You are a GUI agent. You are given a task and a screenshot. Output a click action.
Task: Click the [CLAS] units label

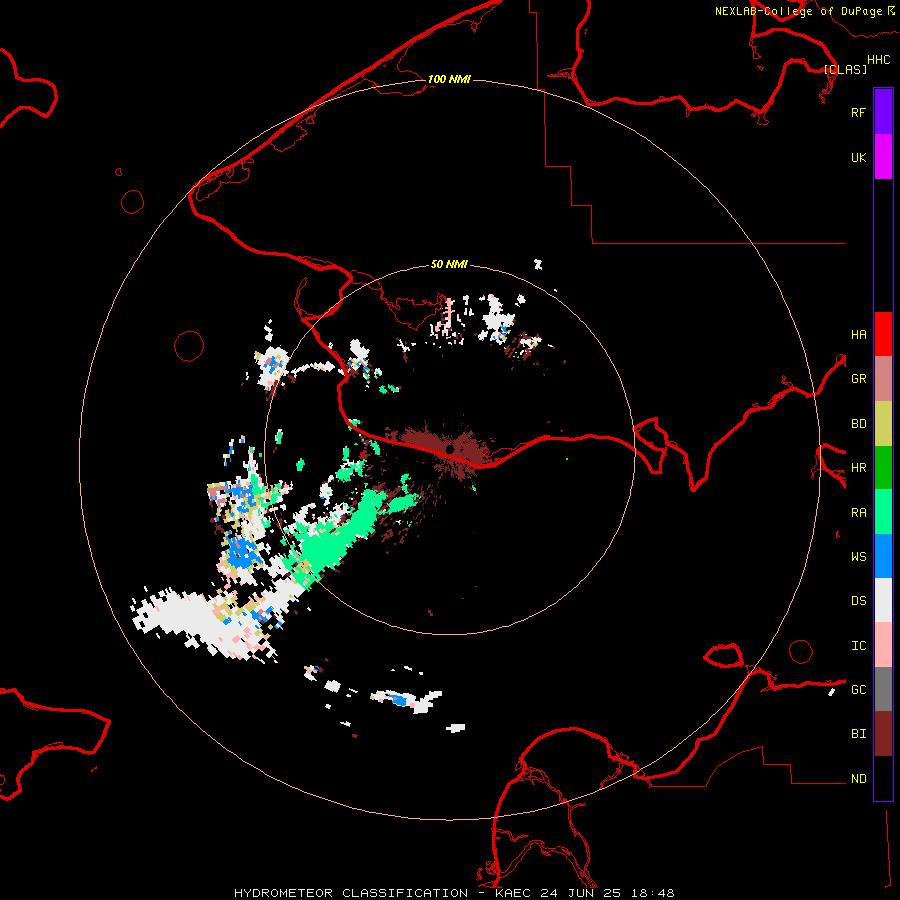point(845,69)
